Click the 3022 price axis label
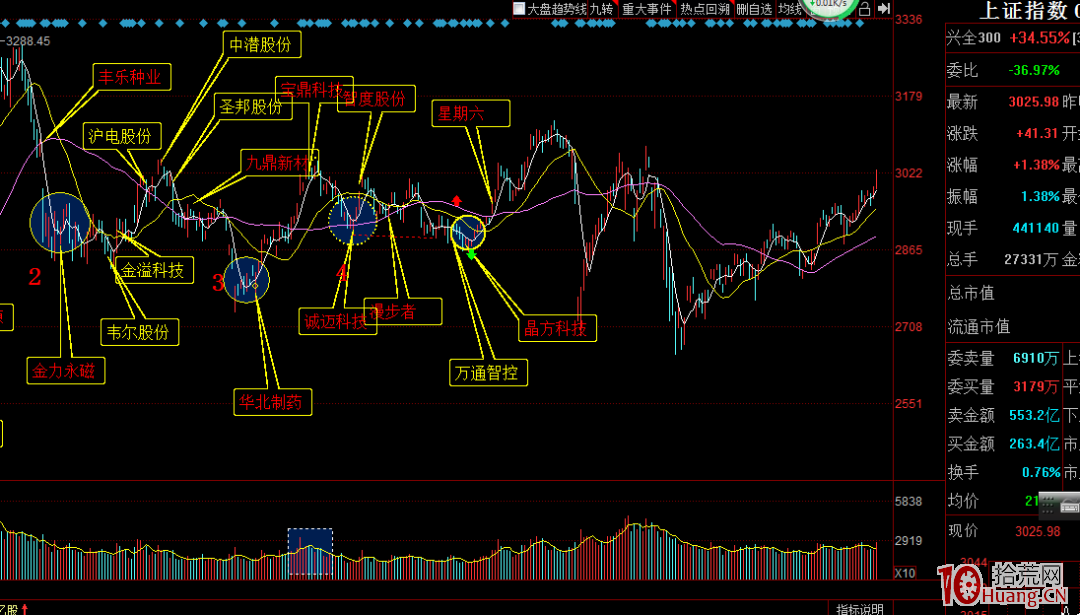This screenshot has width=1080, height=615. pyautogui.click(x=908, y=172)
